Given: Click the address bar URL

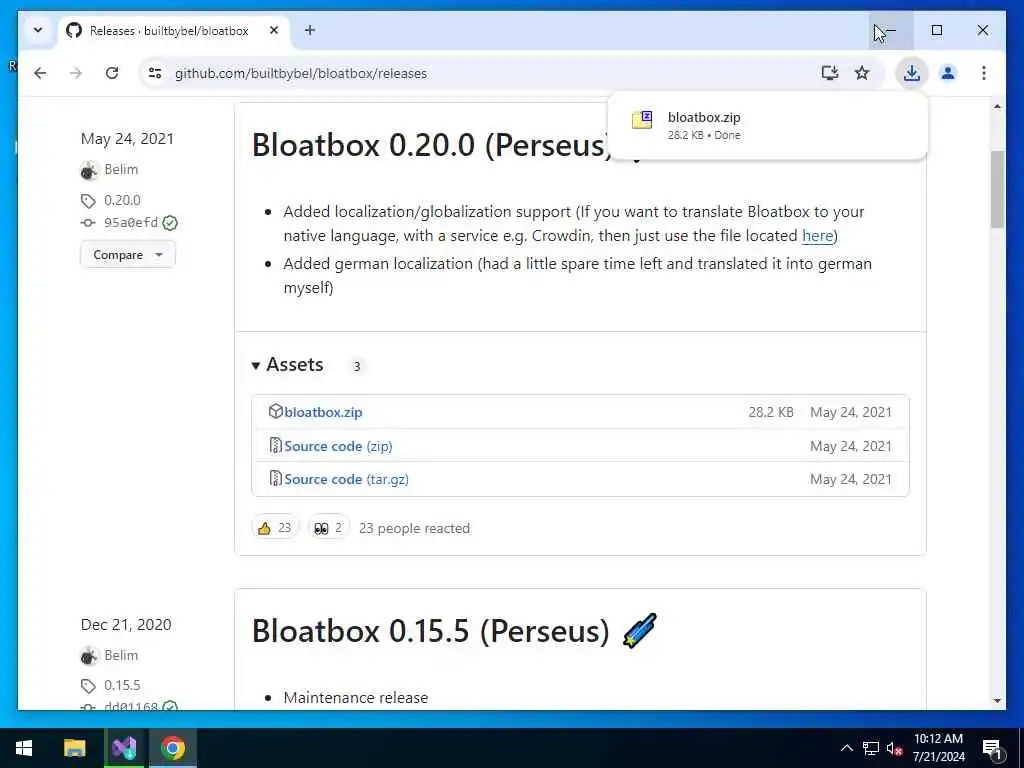Looking at the screenshot, I should pos(300,73).
